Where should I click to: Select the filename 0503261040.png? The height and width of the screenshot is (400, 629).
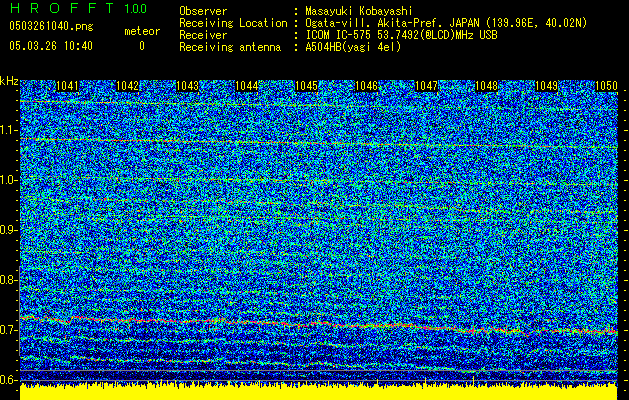coord(51,26)
